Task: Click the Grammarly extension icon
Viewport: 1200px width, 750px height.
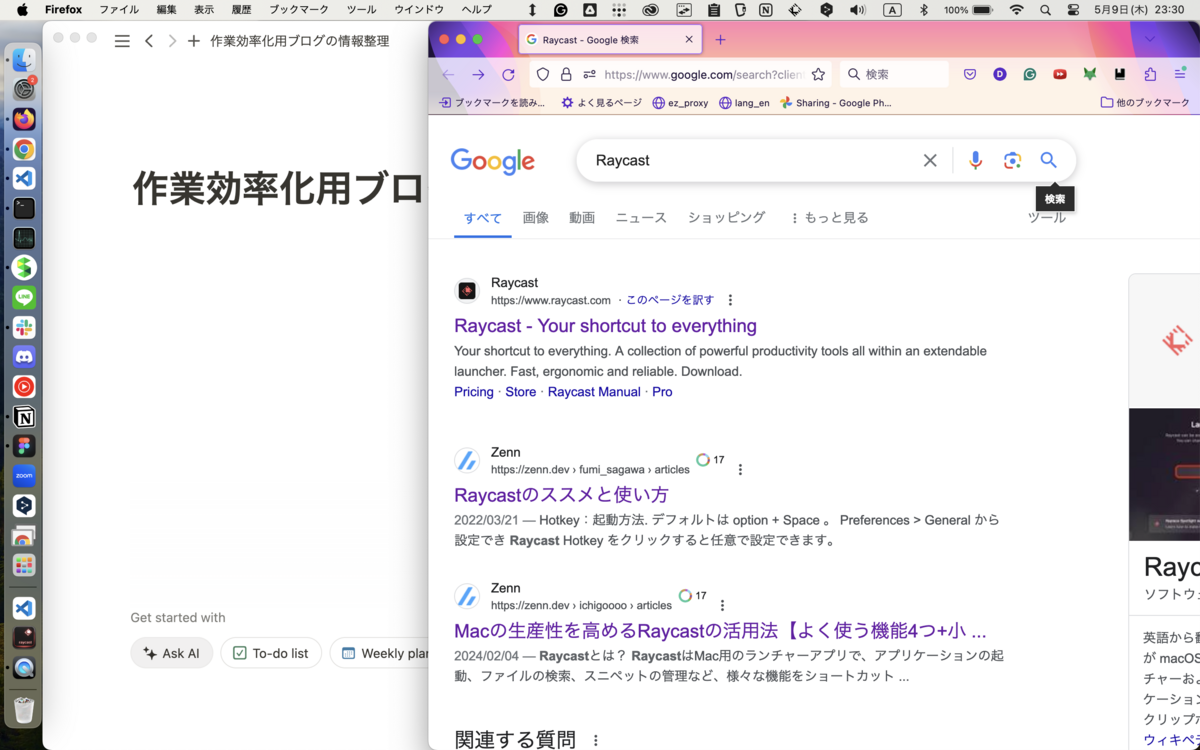Action: pyautogui.click(x=1030, y=75)
